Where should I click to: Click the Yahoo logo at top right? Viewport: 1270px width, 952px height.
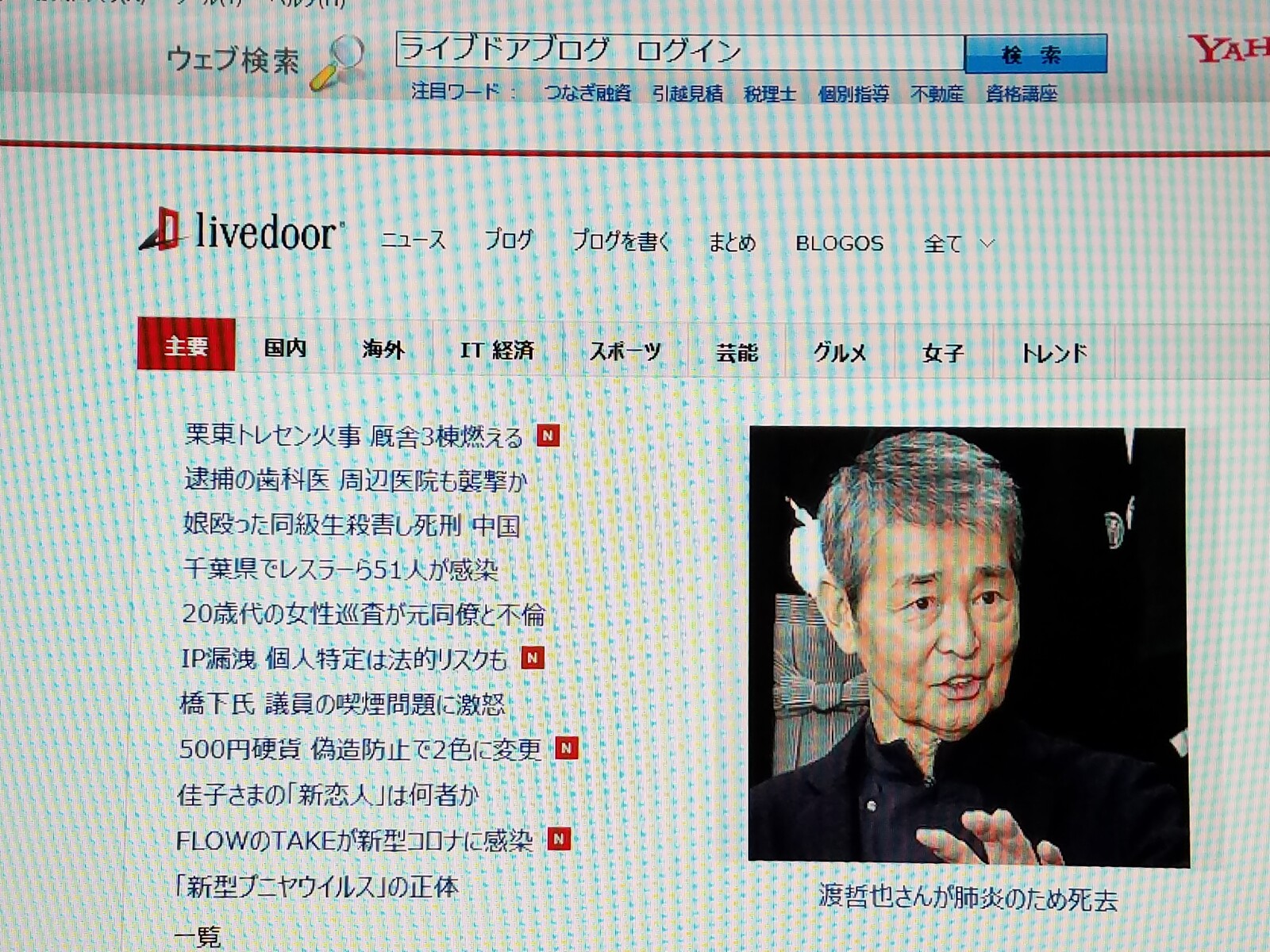[1230, 49]
